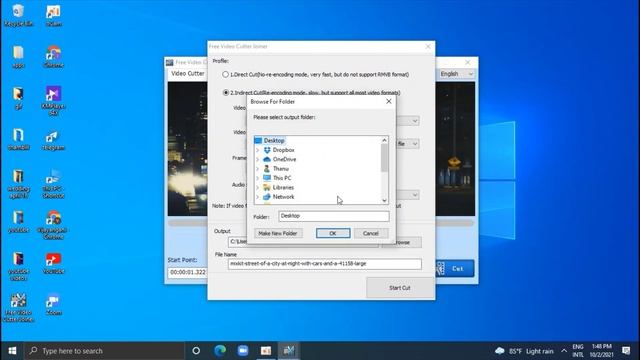Switch to the Video Cutter tab

(187, 73)
